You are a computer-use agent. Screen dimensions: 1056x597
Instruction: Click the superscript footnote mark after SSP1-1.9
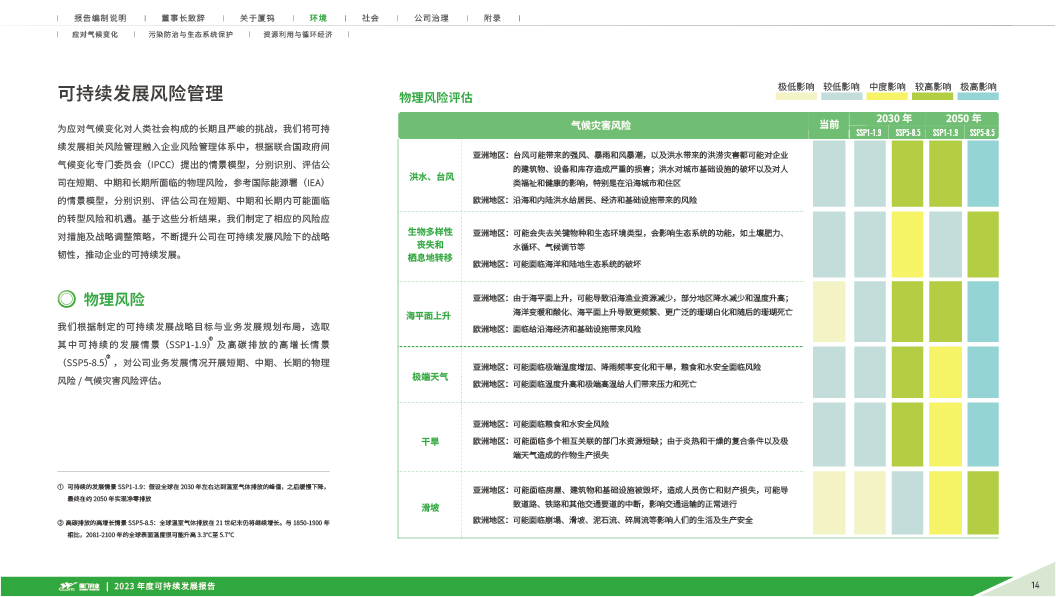(x=210, y=338)
